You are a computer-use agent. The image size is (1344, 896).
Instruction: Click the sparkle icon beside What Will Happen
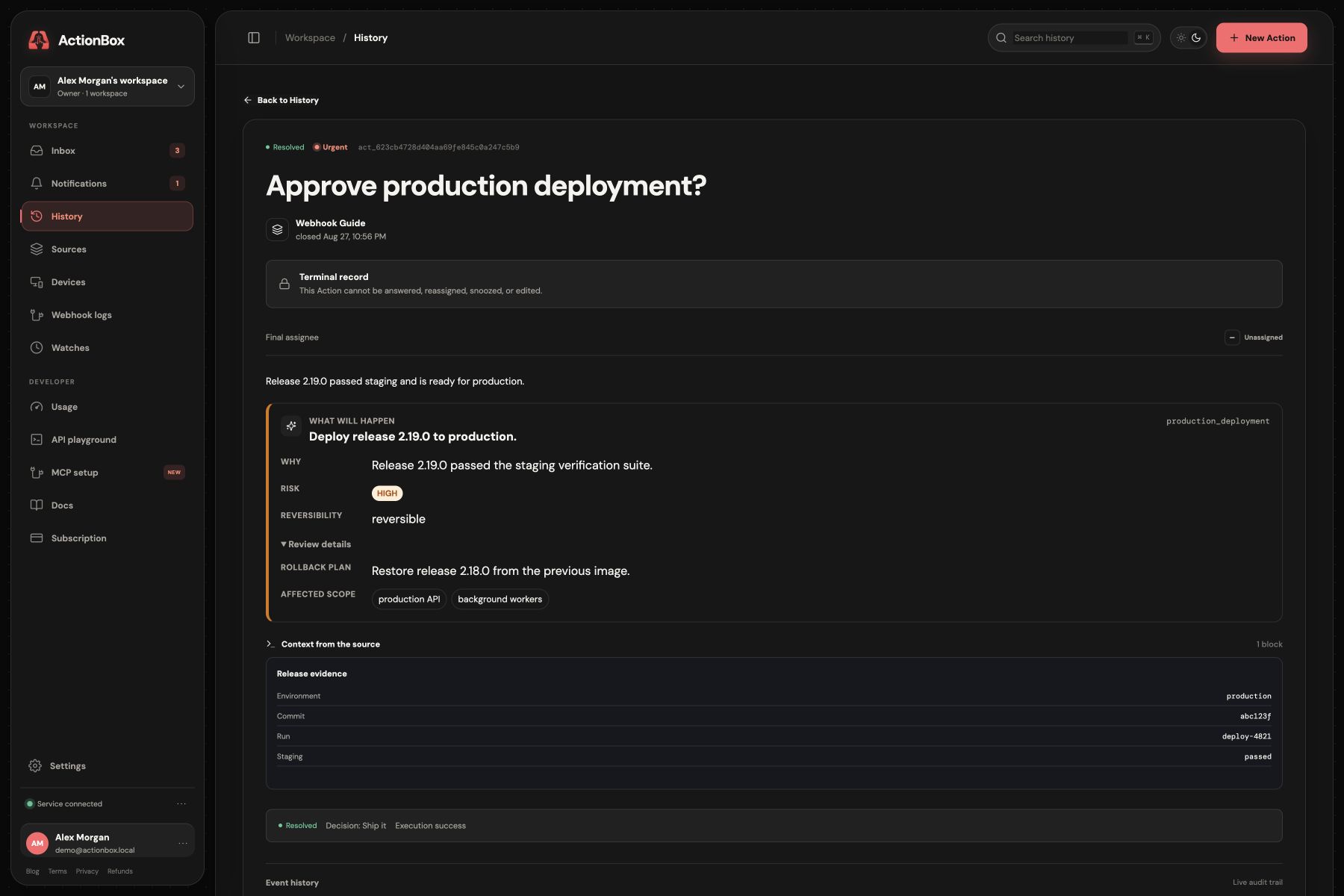tap(291, 426)
